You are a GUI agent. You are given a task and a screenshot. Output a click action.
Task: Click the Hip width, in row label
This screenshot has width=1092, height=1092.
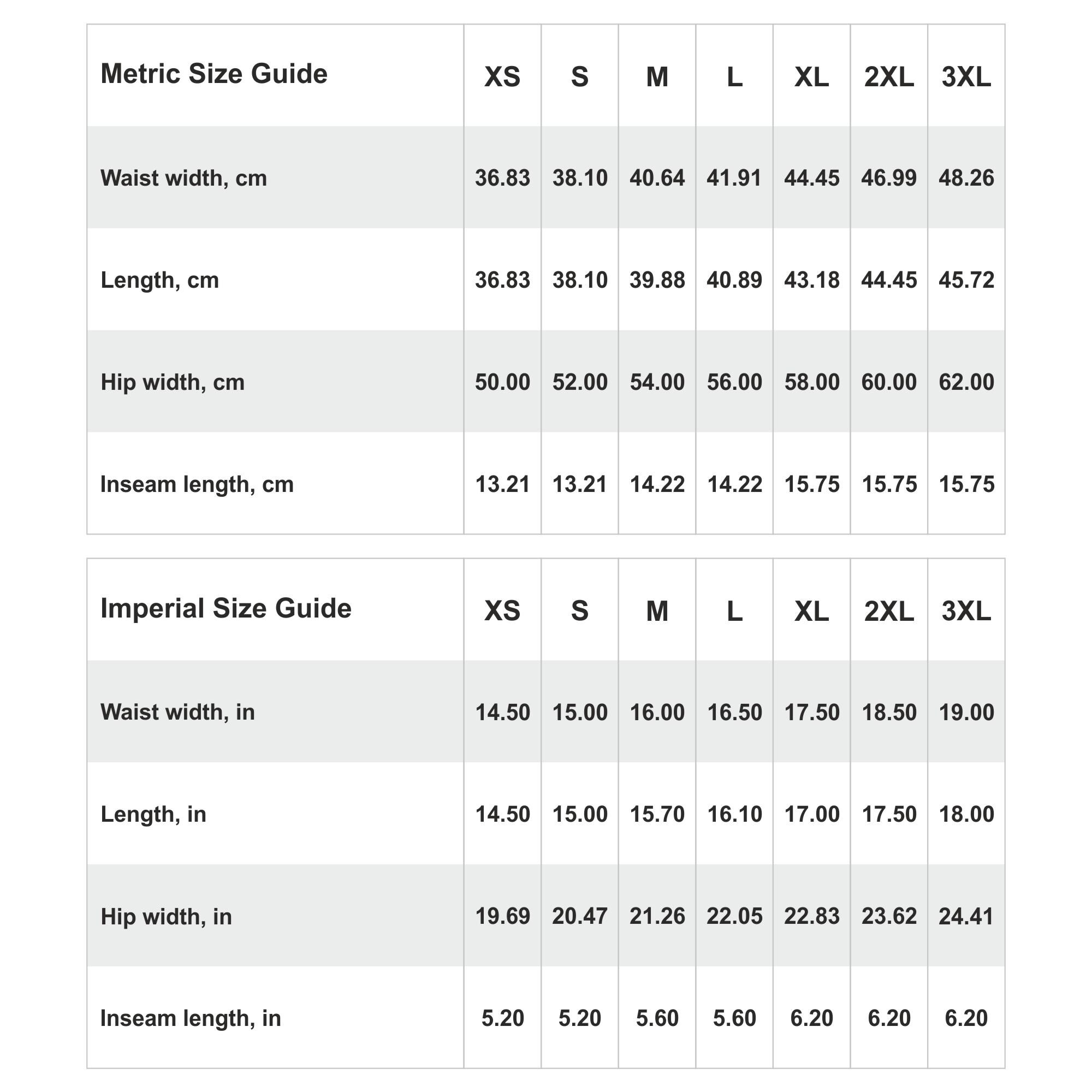[x=166, y=916]
